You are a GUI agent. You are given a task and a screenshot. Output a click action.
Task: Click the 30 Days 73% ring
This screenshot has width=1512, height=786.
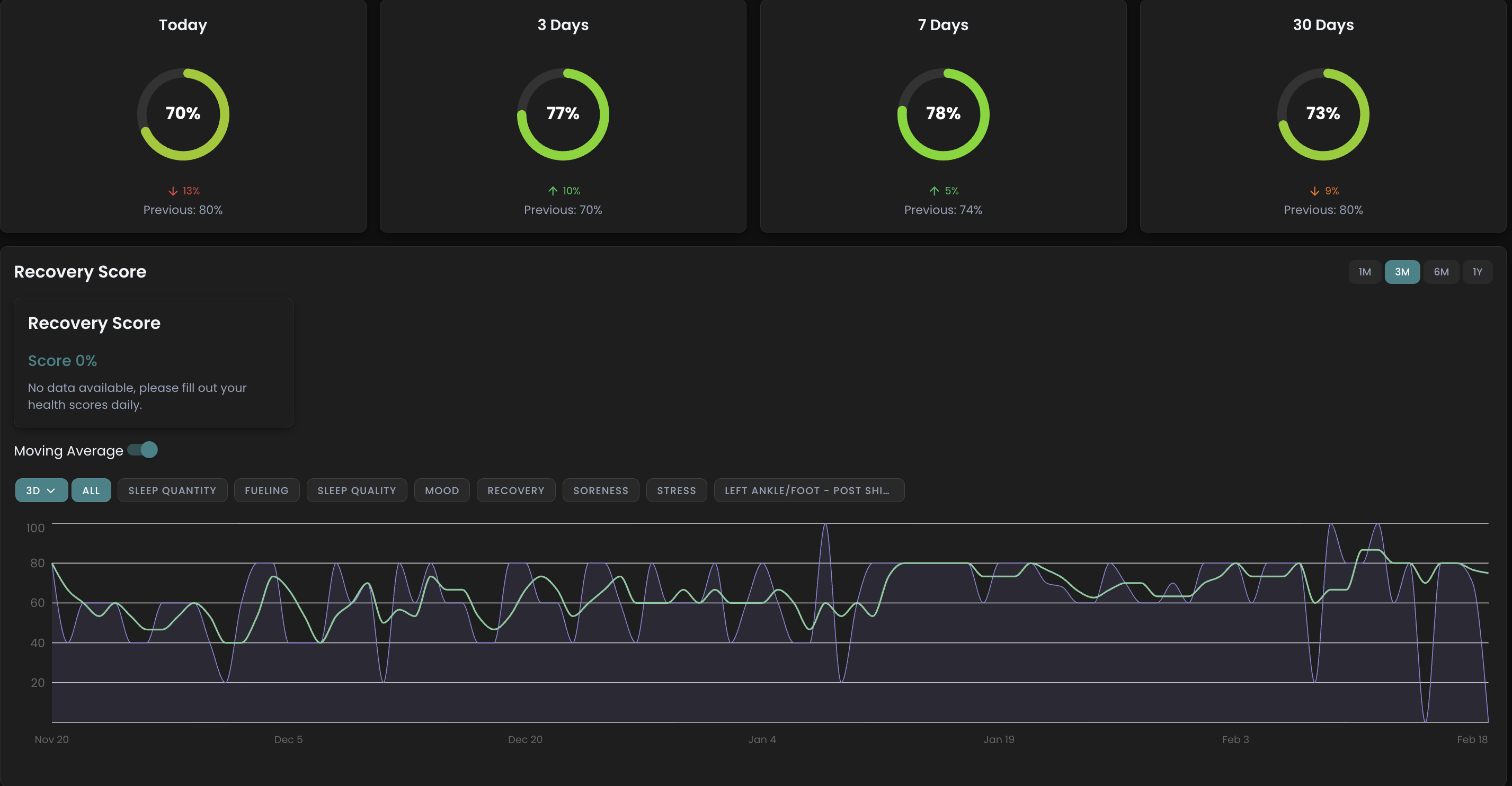(1323, 114)
